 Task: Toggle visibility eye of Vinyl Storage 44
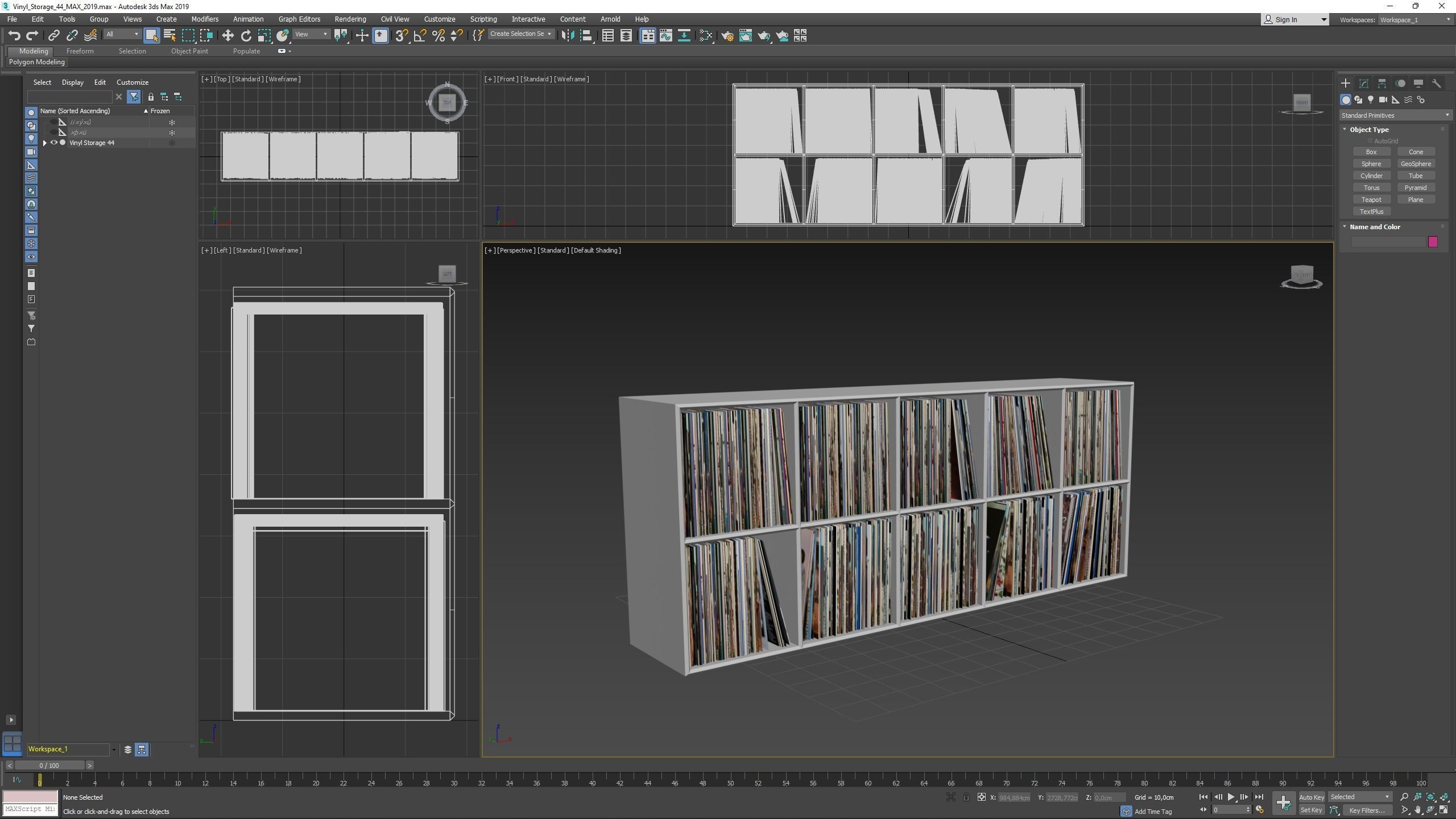point(54,143)
